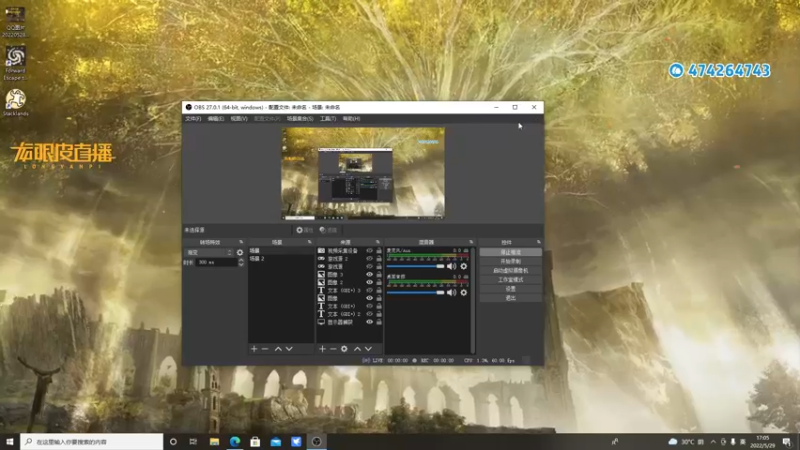This screenshot has width=800, height=450.
Task: Open the QQ图片 desktop icon
Action: (x=15, y=21)
